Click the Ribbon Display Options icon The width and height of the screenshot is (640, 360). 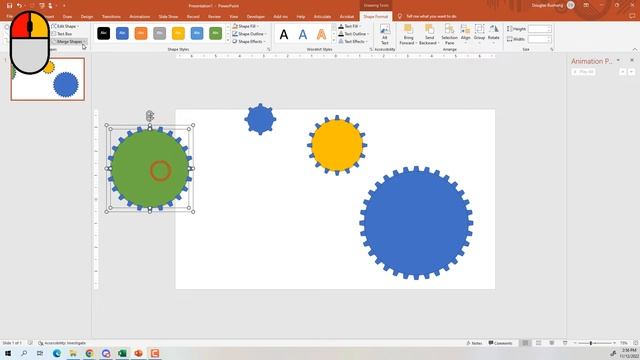coord(586,5)
